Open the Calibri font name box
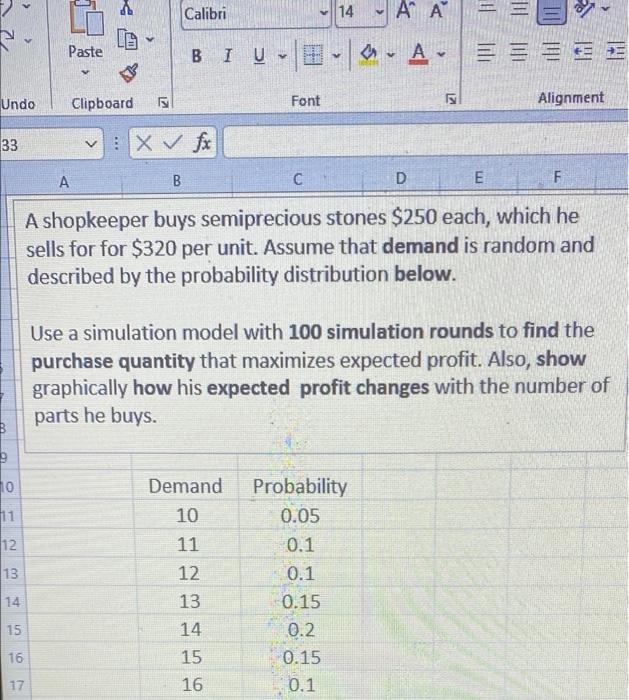The width and height of the screenshot is (629, 700). pyautogui.click(x=256, y=14)
